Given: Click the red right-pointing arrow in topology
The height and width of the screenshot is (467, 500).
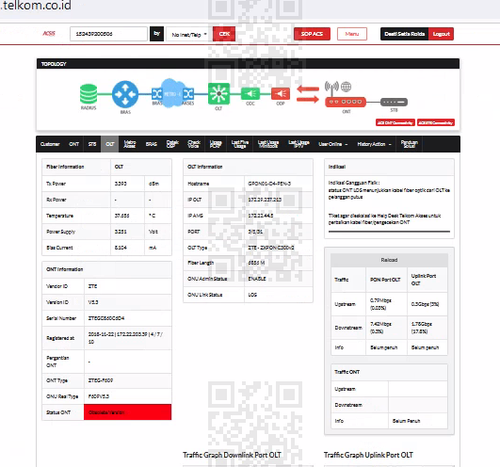Looking at the screenshot, I should tap(308, 99).
